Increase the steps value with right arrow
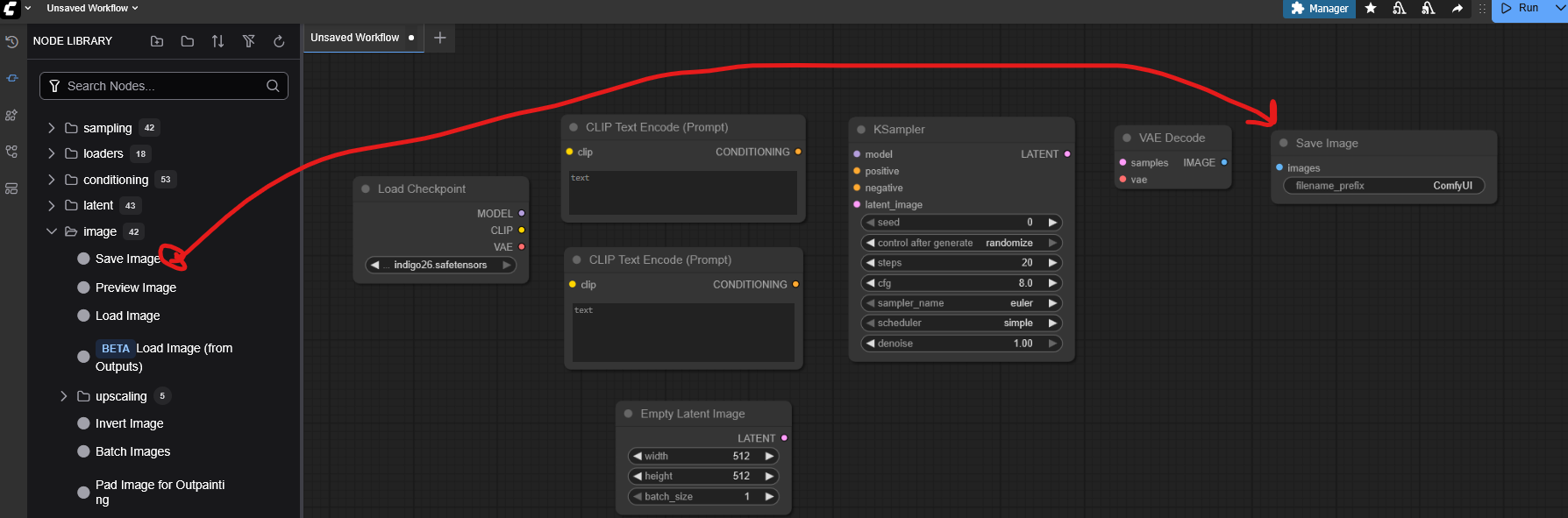 click(x=1053, y=263)
